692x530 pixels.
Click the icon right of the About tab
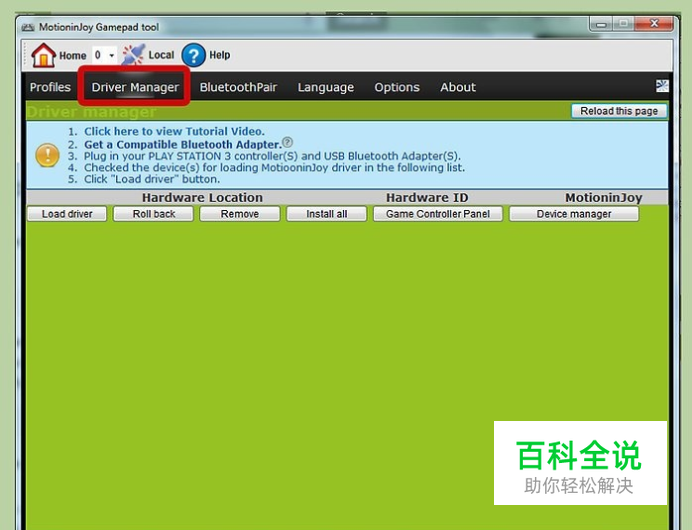pos(662,86)
